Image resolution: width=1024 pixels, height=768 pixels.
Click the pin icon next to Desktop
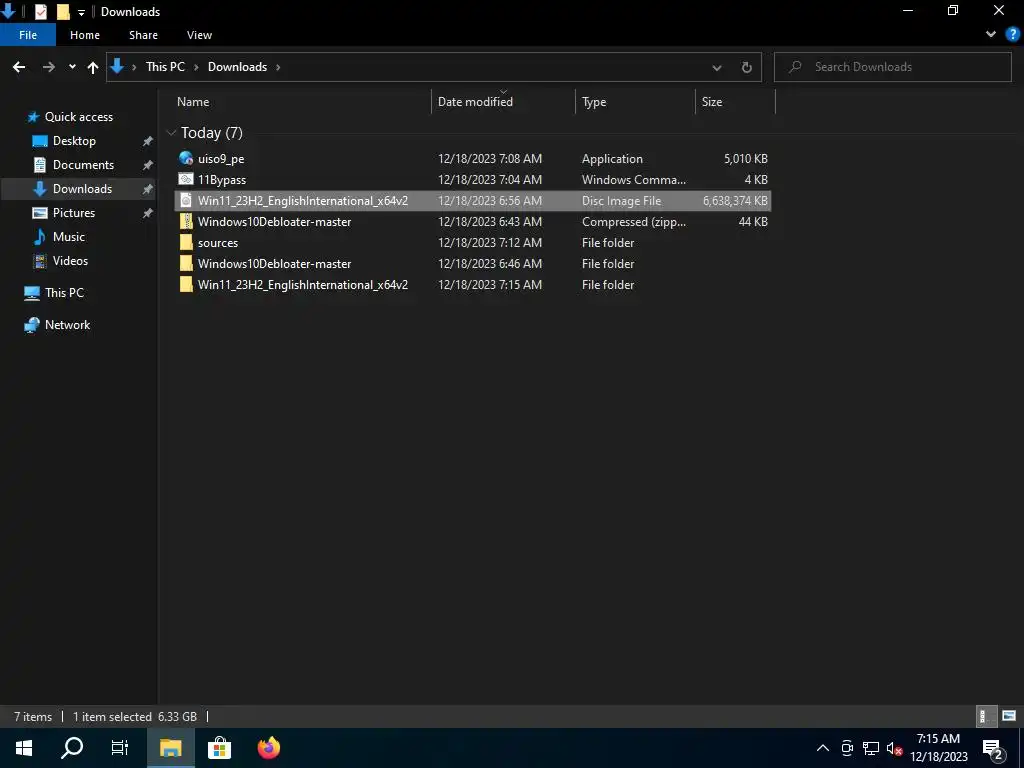click(x=148, y=141)
